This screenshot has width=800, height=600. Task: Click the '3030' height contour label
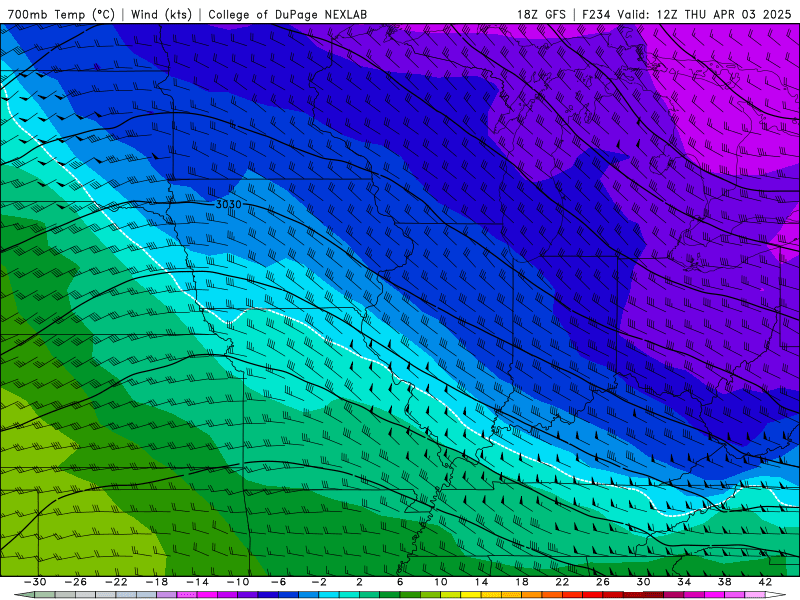point(228,204)
